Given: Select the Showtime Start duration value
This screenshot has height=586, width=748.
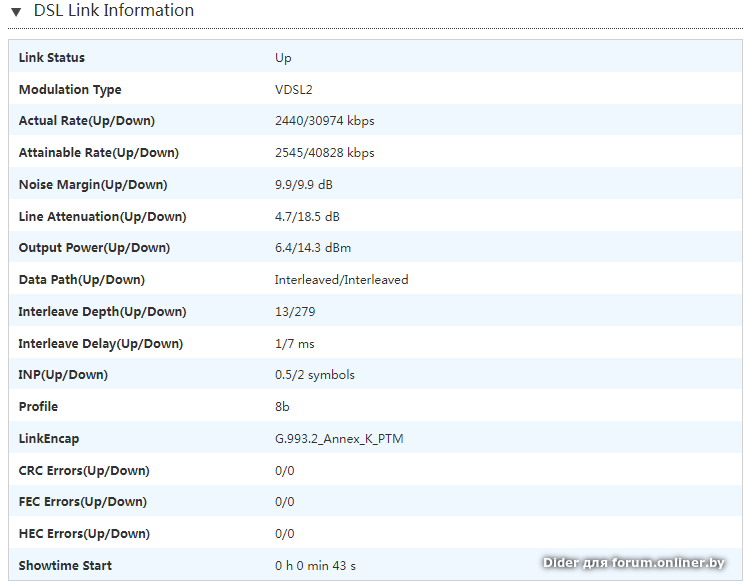Looking at the screenshot, I should (315, 566).
